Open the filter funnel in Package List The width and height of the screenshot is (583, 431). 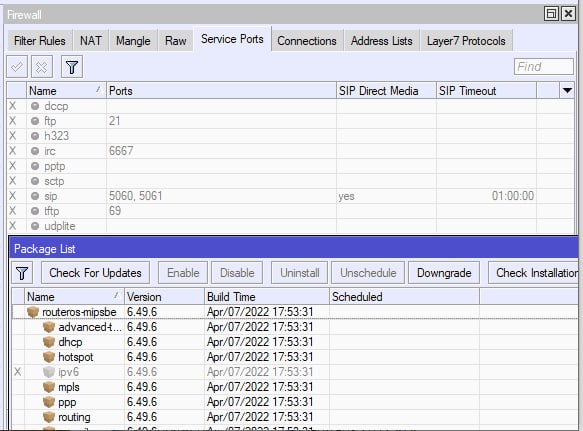click(x=22, y=273)
